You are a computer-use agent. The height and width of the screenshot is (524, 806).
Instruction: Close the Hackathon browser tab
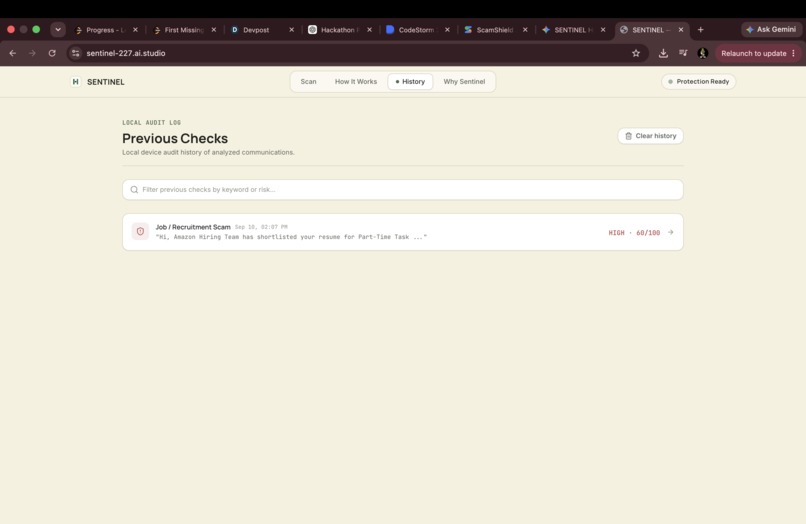coord(369,30)
